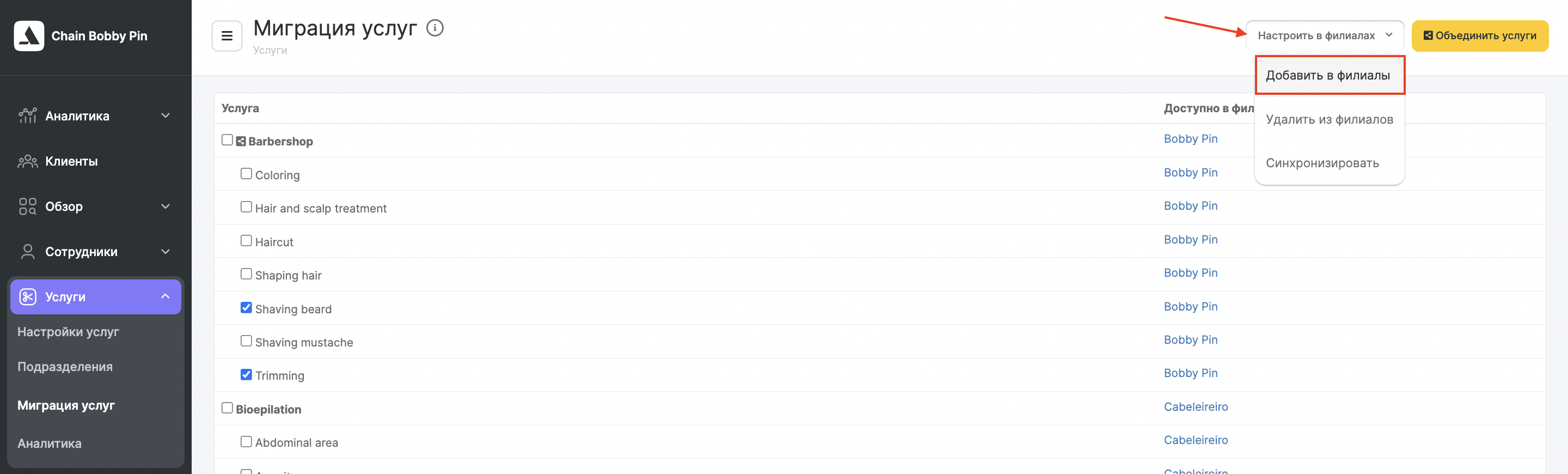
Task: Collapse the Услуги sidebar section chevron
Action: tap(166, 297)
